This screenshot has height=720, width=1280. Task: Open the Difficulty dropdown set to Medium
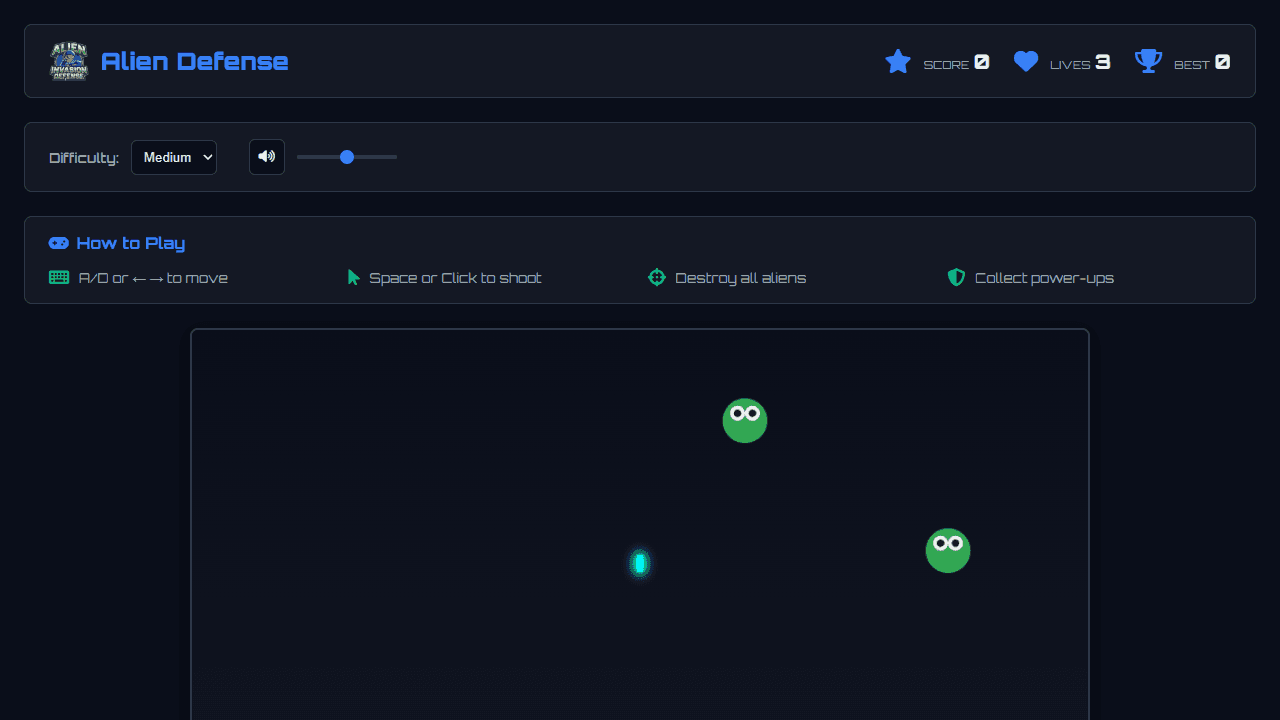174,157
